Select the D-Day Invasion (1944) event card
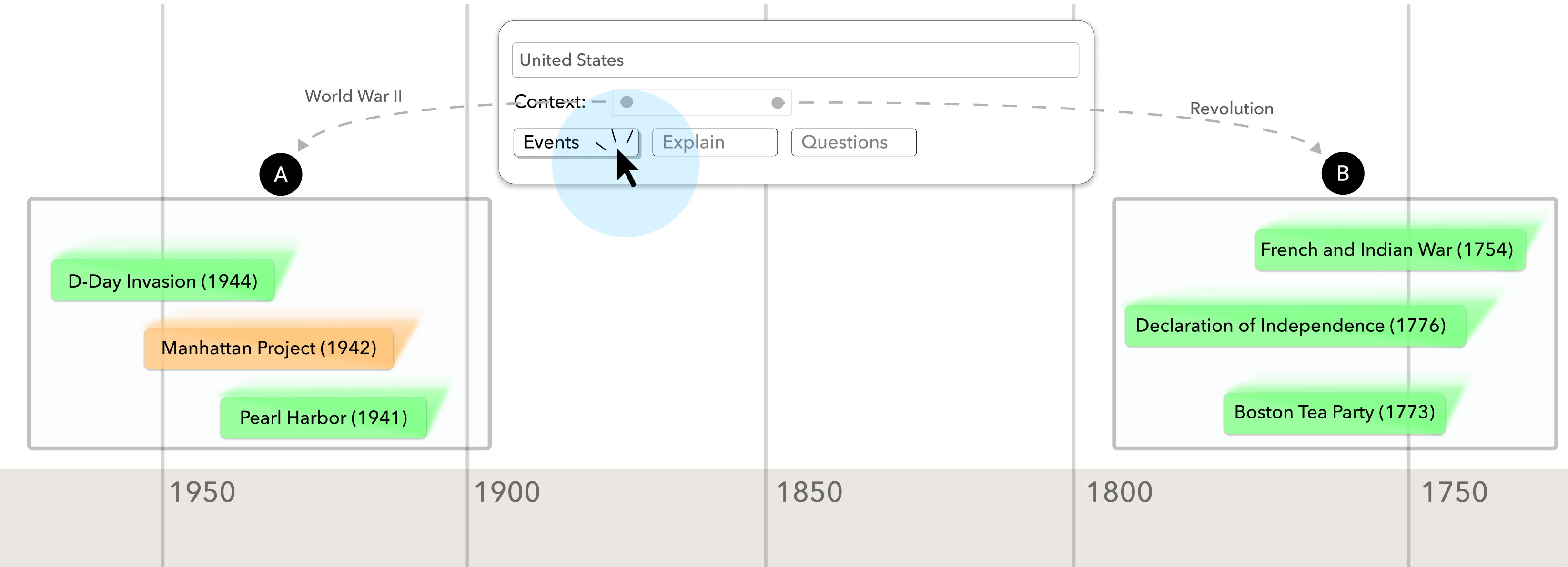Image resolution: width=1568 pixels, height=567 pixels. pyautogui.click(x=162, y=281)
